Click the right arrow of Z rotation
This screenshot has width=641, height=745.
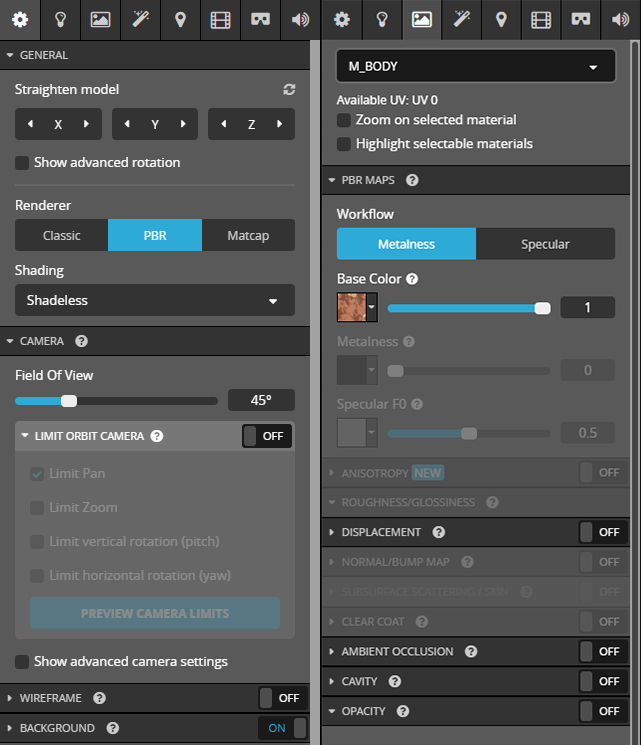click(278, 125)
